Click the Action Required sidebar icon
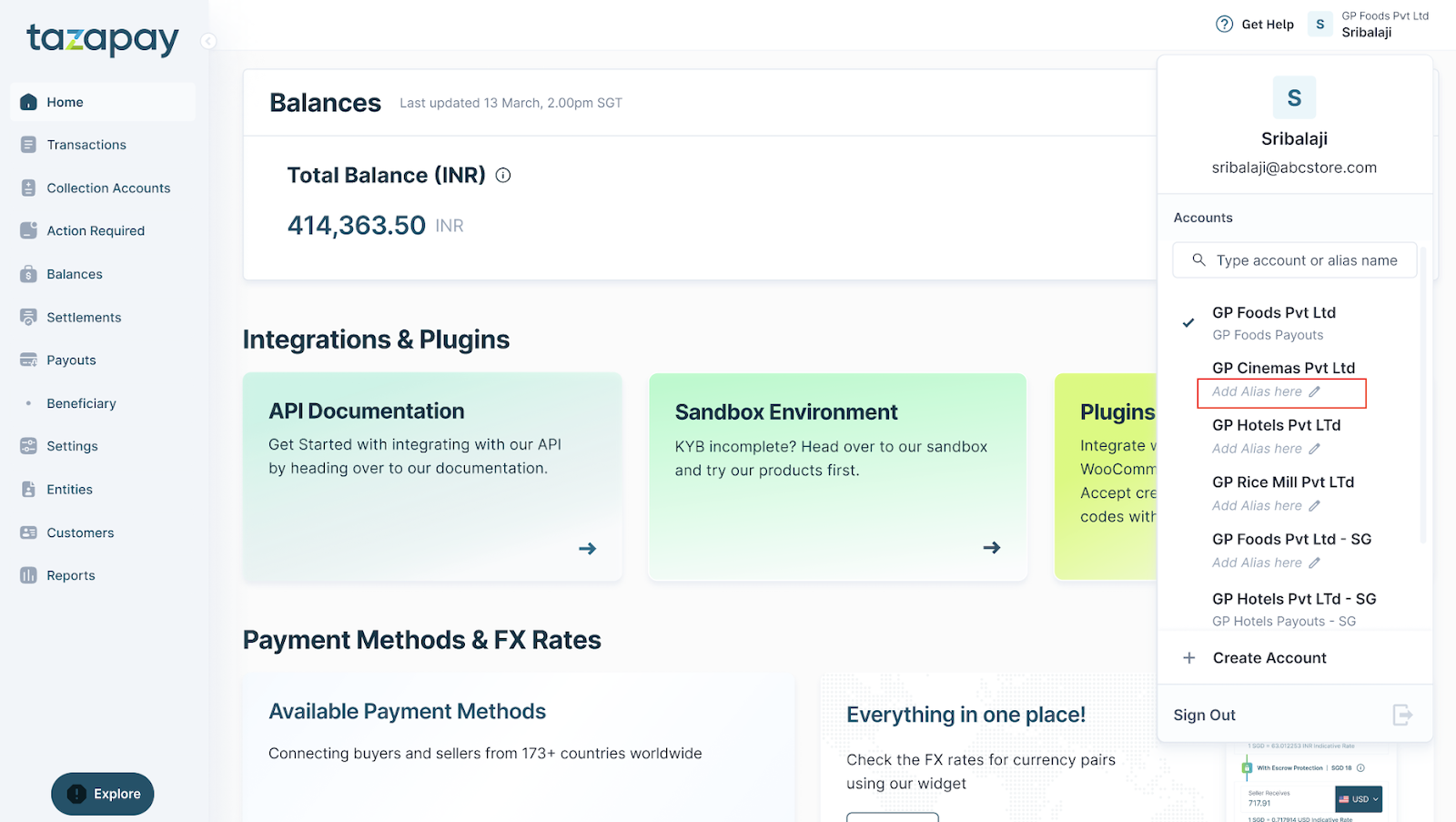 28,230
